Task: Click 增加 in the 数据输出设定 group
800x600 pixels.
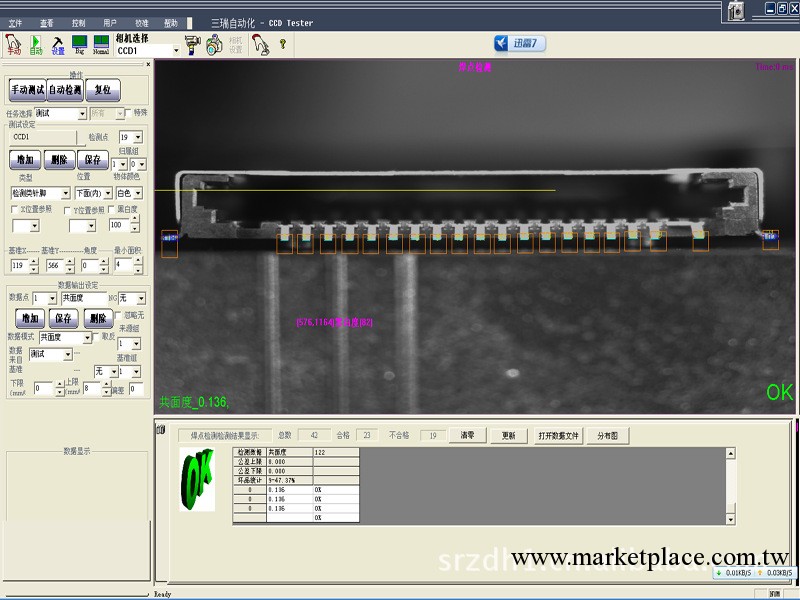Action: [x=30, y=318]
